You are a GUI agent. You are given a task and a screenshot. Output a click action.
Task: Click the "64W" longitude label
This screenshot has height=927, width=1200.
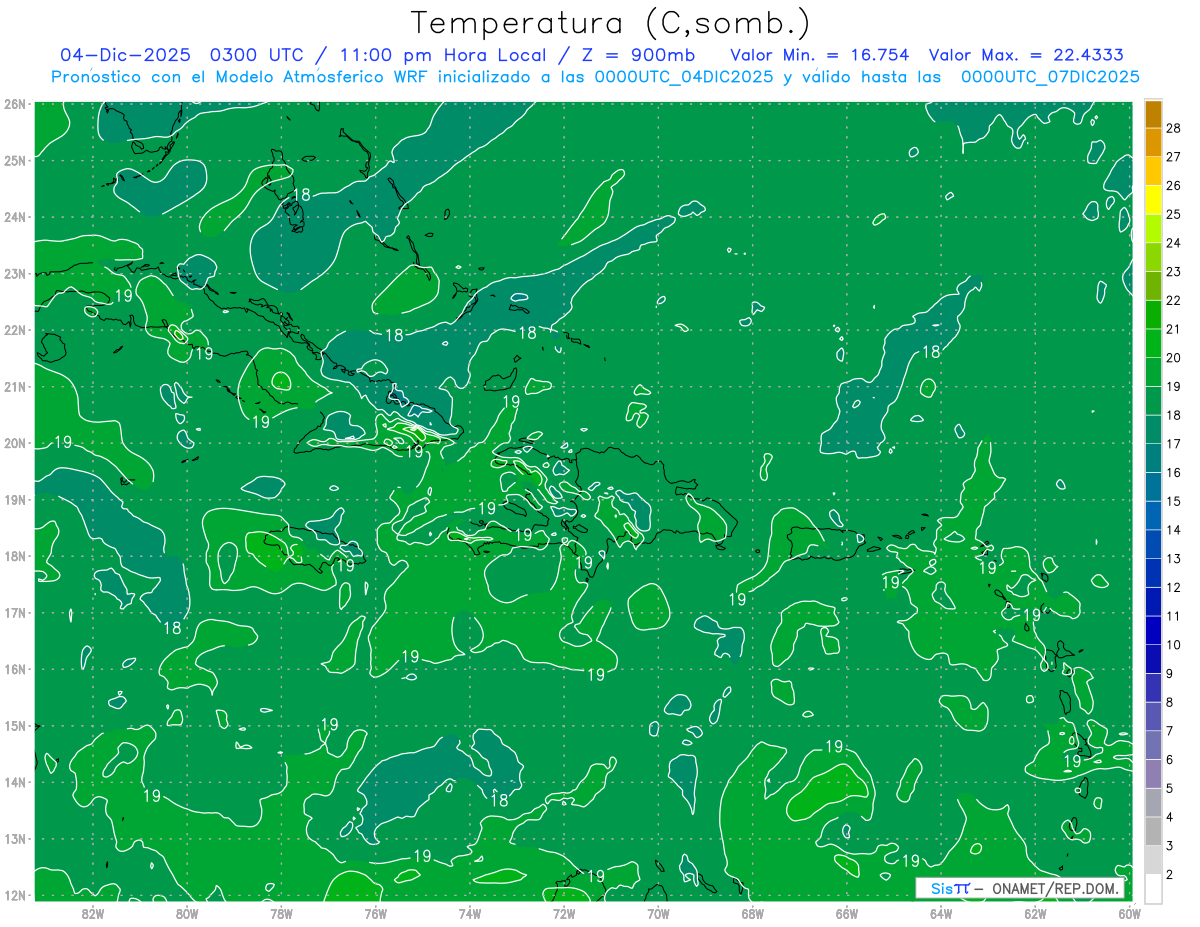click(x=941, y=913)
